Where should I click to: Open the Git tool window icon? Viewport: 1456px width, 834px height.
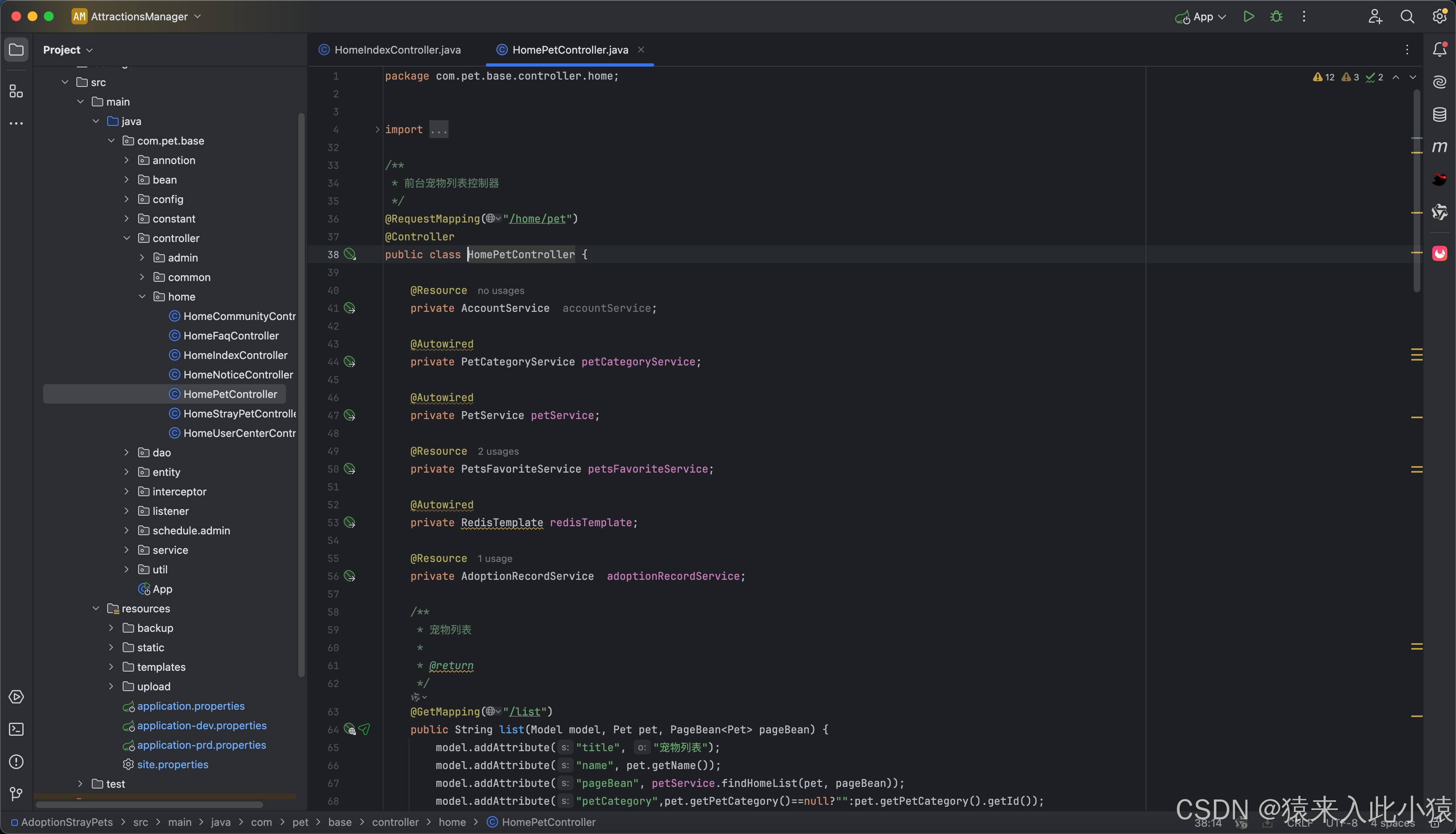pyautogui.click(x=16, y=794)
